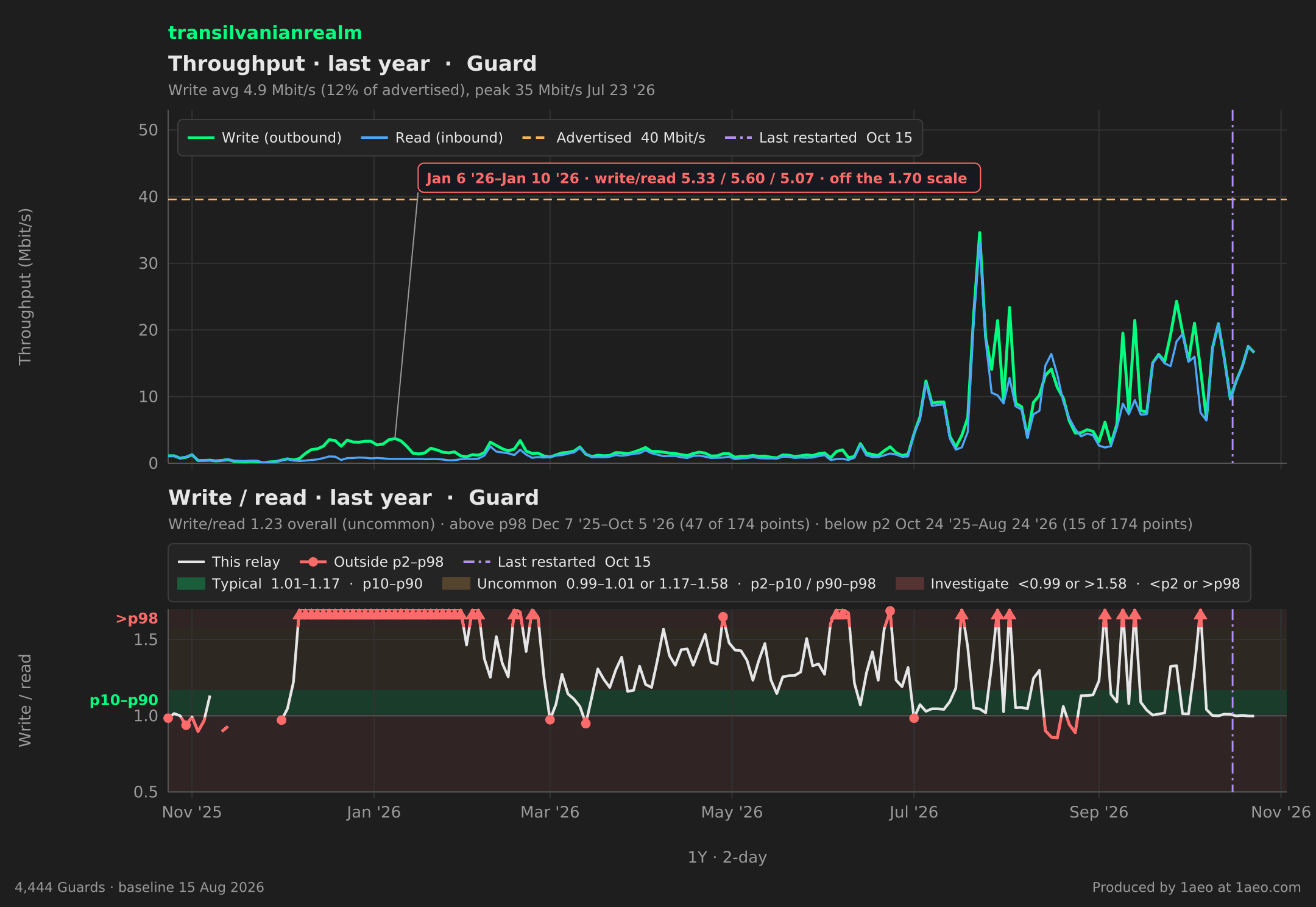Image resolution: width=1316 pixels, height=907 pixels.
Task: Click Last restarted Oct 15 in throughput legend
Action: coord(818,138)
